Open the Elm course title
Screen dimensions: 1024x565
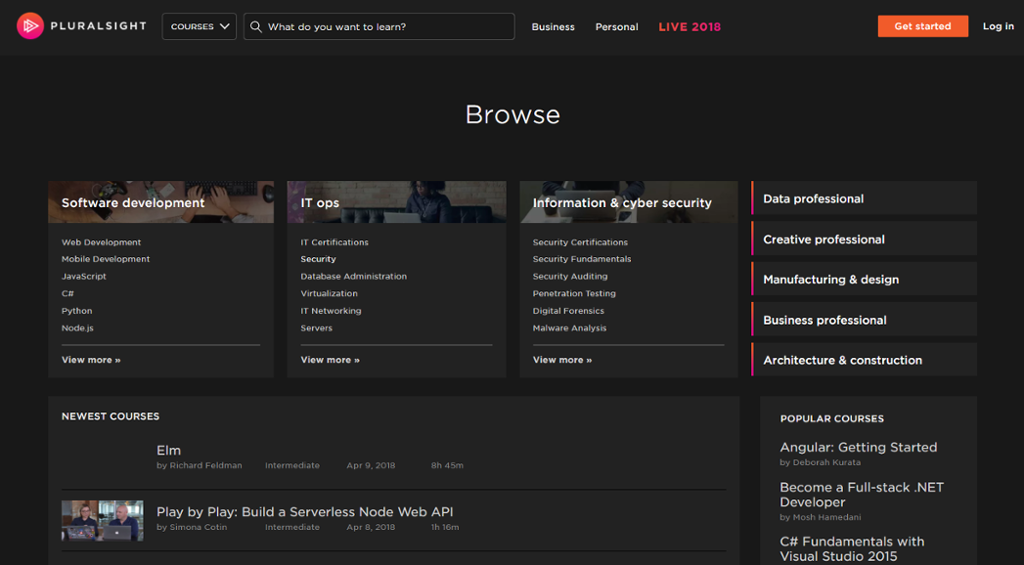click(x=168, y=450)
